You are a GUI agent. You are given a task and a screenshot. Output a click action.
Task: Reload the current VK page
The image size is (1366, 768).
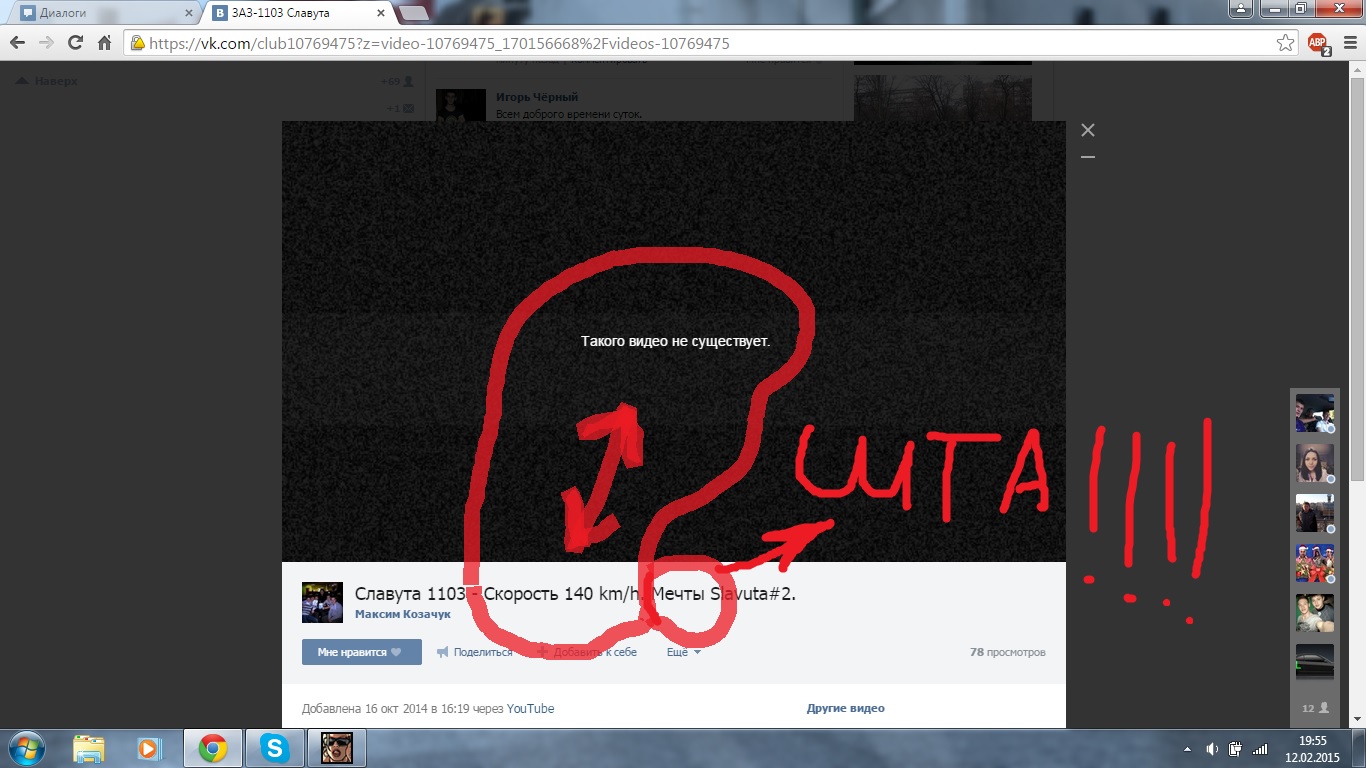pyautogui.click(x=75, y=43)
